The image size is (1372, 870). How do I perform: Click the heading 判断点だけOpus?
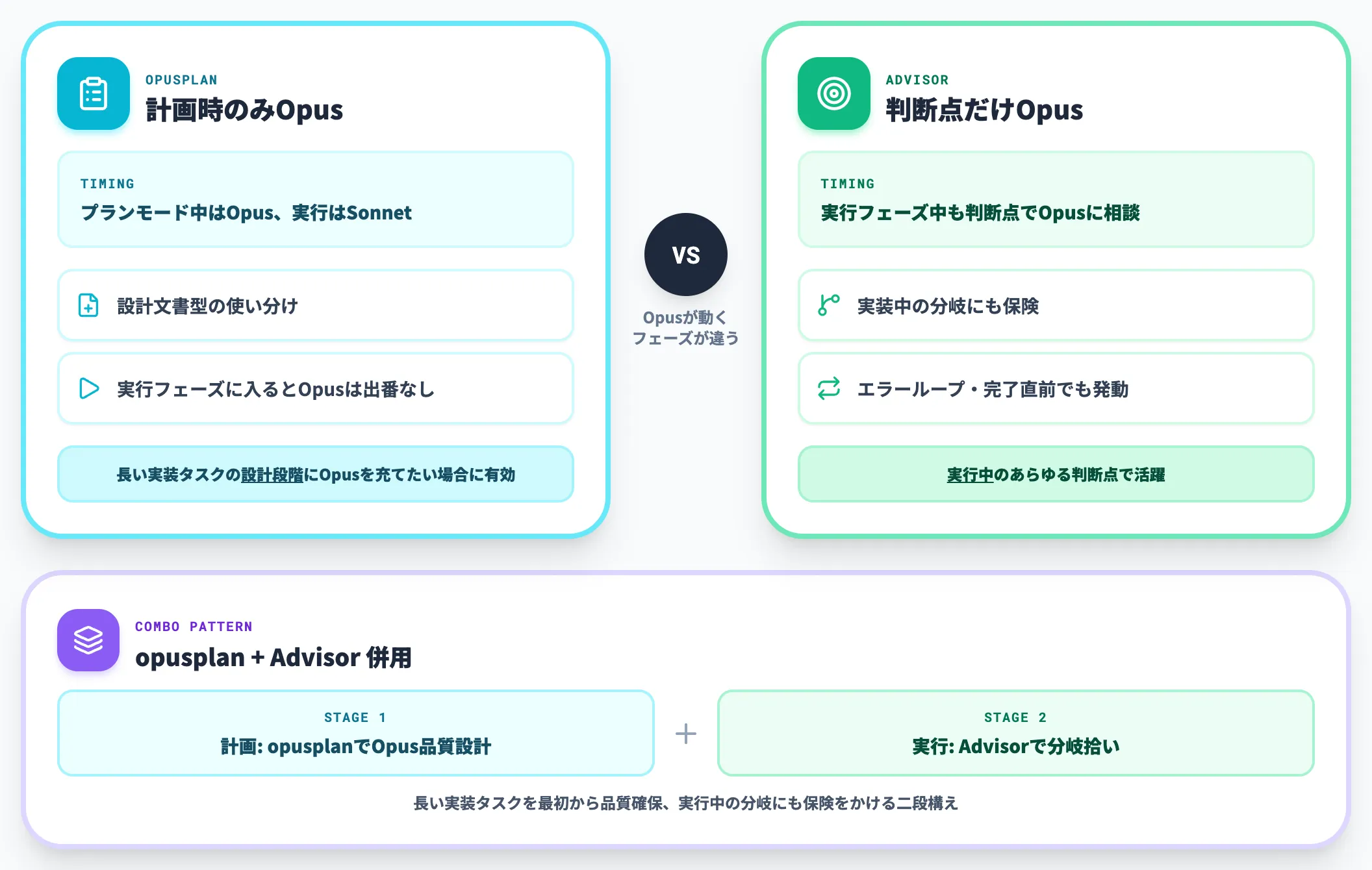tap(985, 110)
